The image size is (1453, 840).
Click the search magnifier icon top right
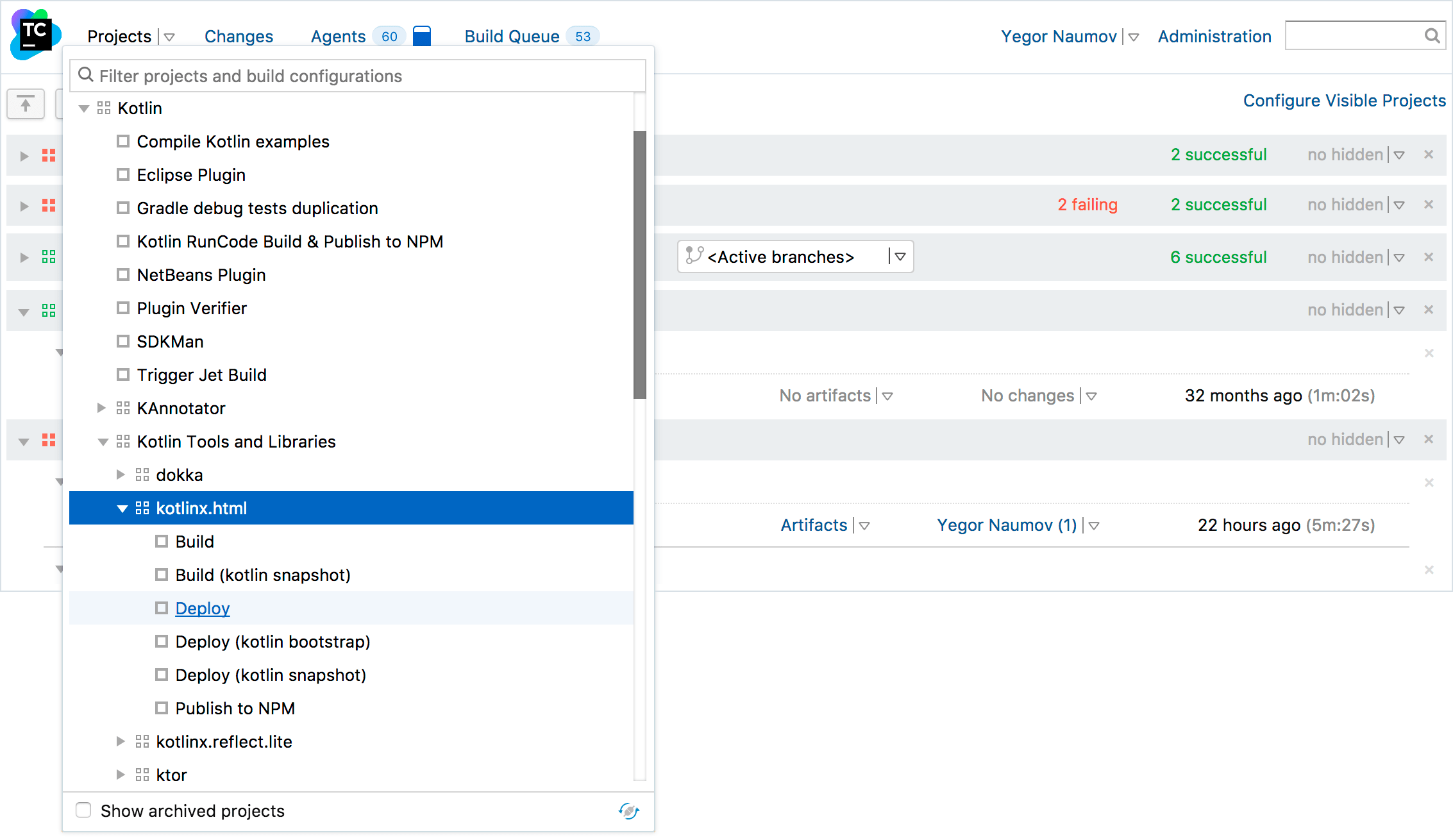[1432, 36]
